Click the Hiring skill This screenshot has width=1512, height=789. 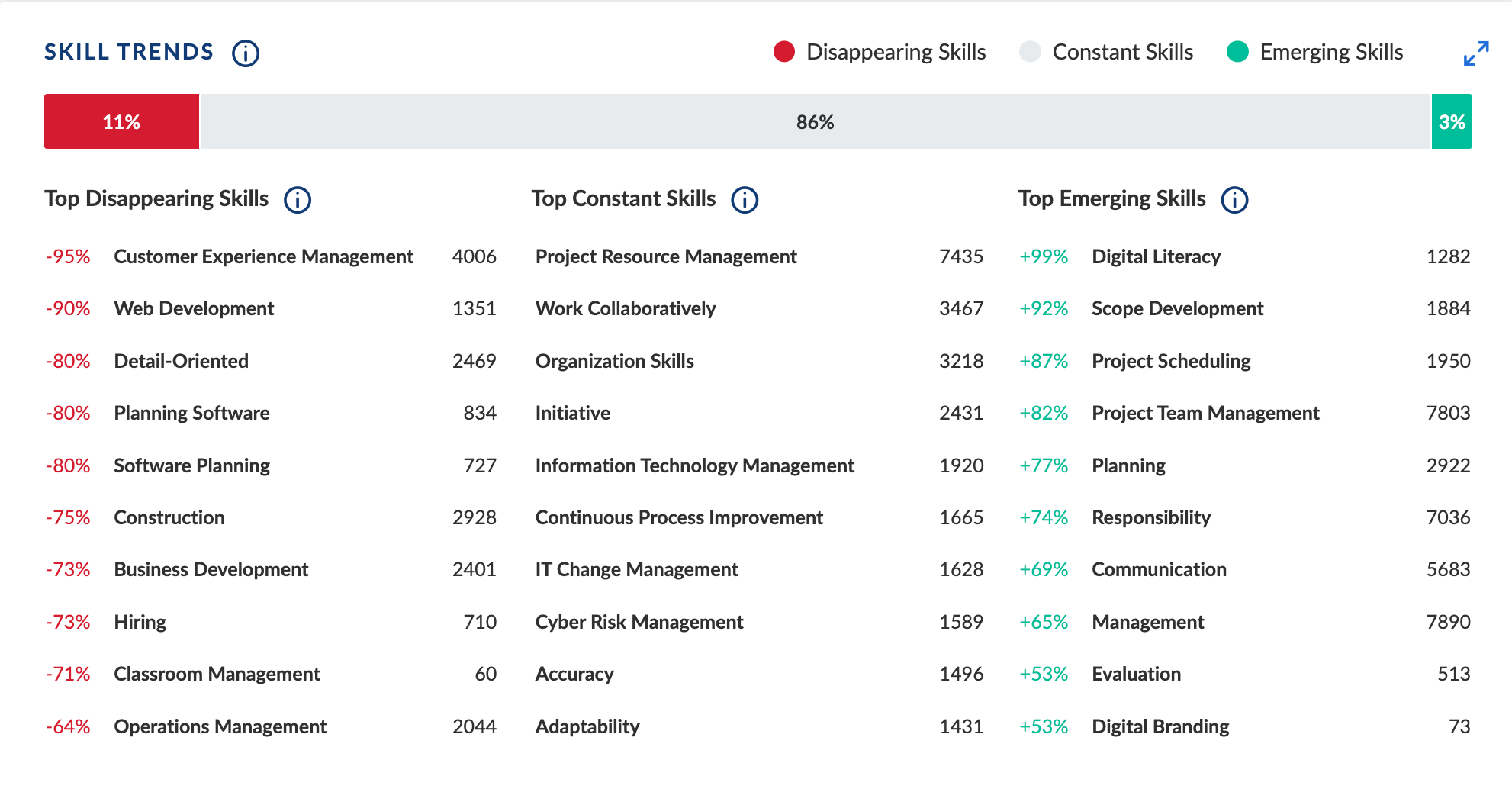click(x=140, y=622)
